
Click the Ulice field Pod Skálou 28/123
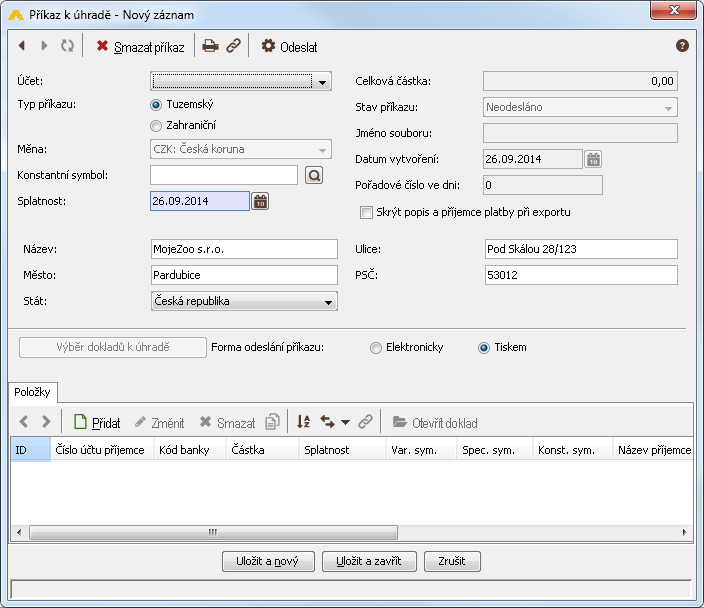pos(581,249)
